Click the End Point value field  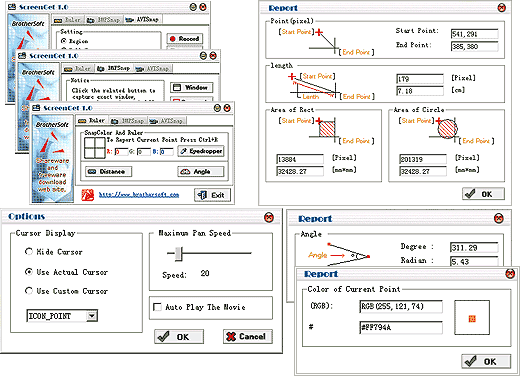coord(475,47)
